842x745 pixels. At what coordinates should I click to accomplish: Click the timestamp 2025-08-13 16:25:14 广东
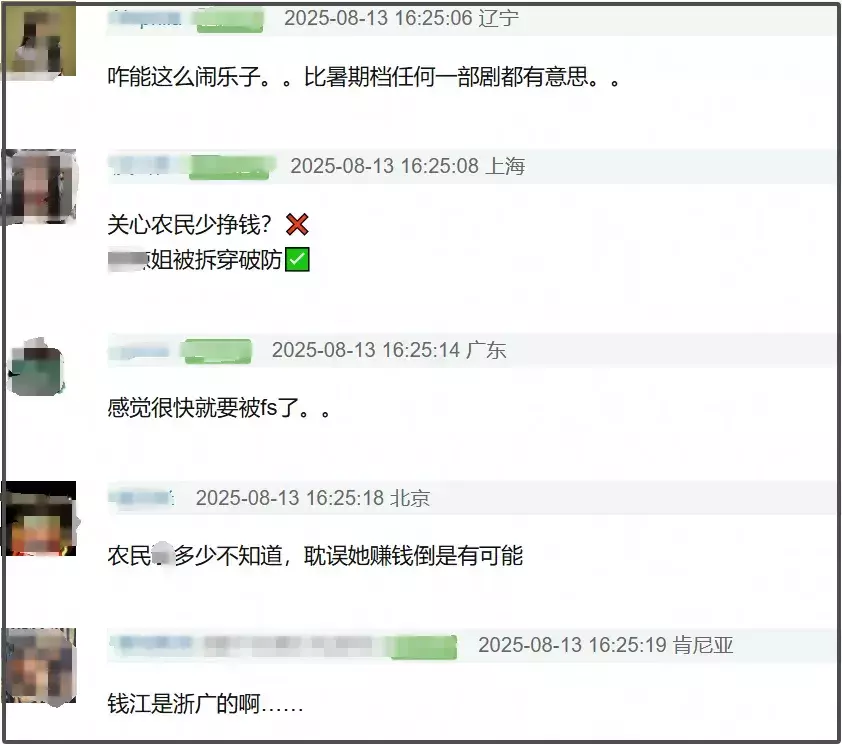[389, 350]
